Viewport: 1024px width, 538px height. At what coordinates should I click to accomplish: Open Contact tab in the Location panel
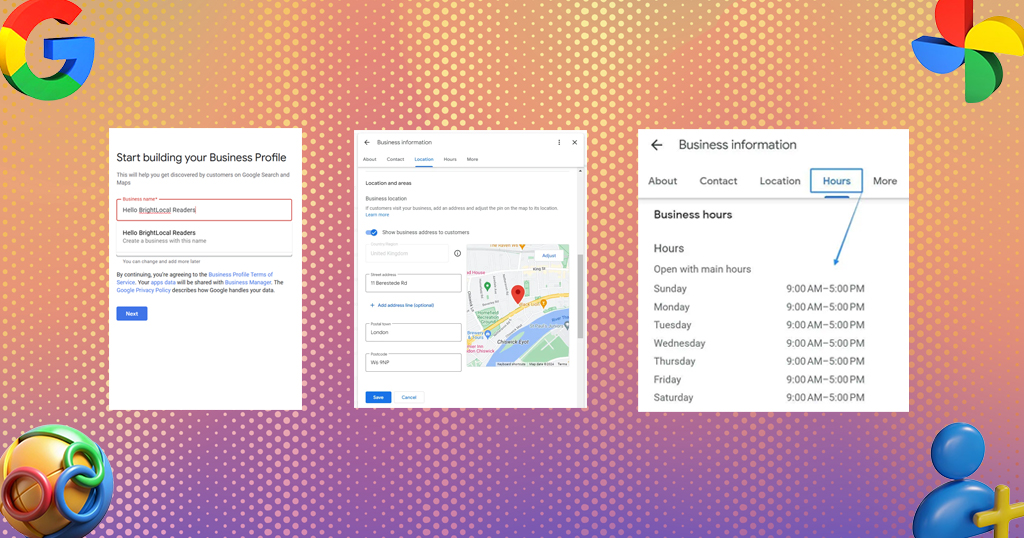[395, 159]
